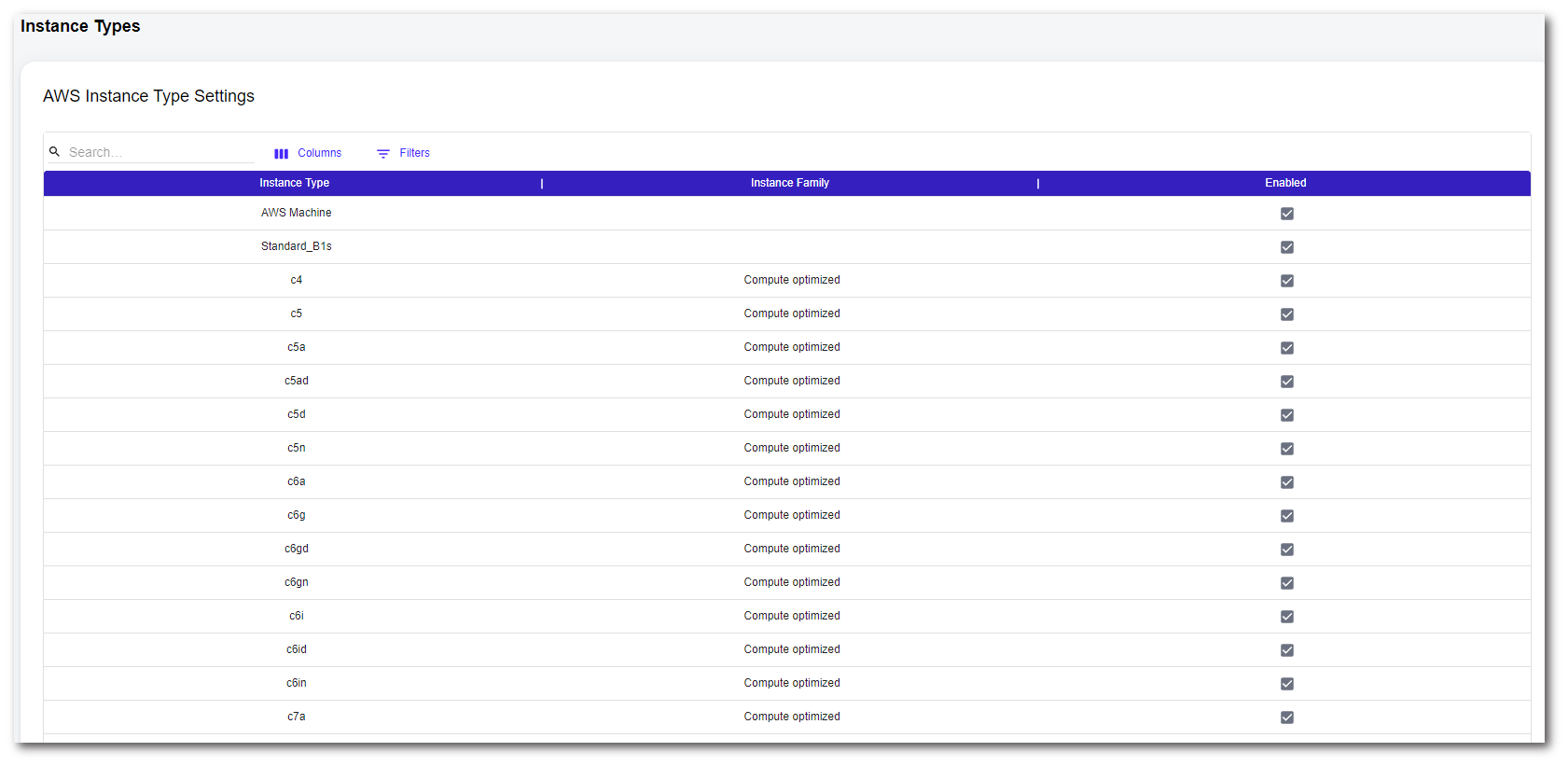Uncheck Enabled for Standard_B1s
The height and width of the screenshot is (766, 1568).
pyautogui.click(x=1287, y=247)
